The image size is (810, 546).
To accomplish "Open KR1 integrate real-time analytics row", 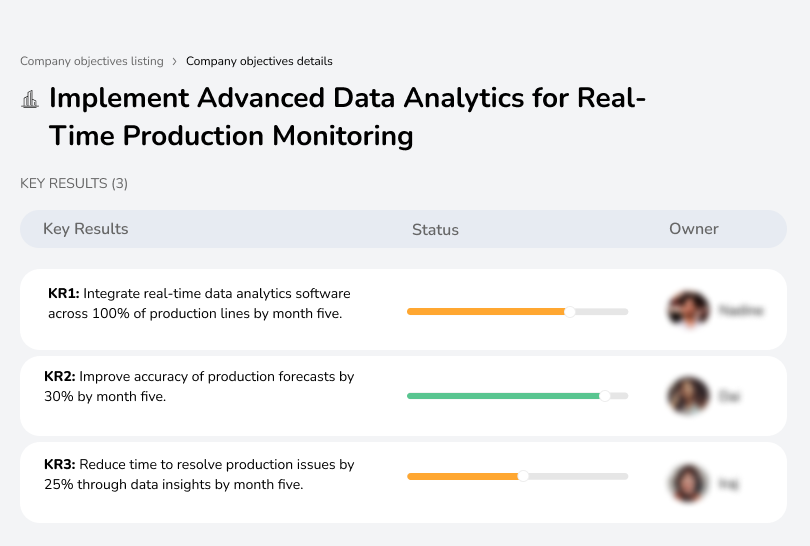I will coord(403,309).
